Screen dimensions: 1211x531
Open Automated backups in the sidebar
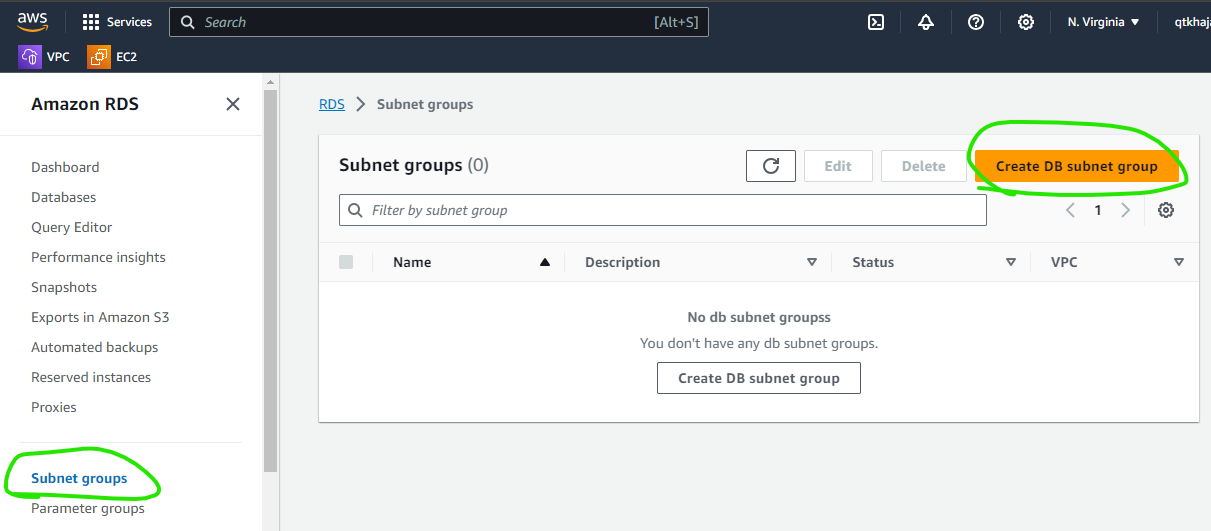pyautogui.click(x=95, y=347)
